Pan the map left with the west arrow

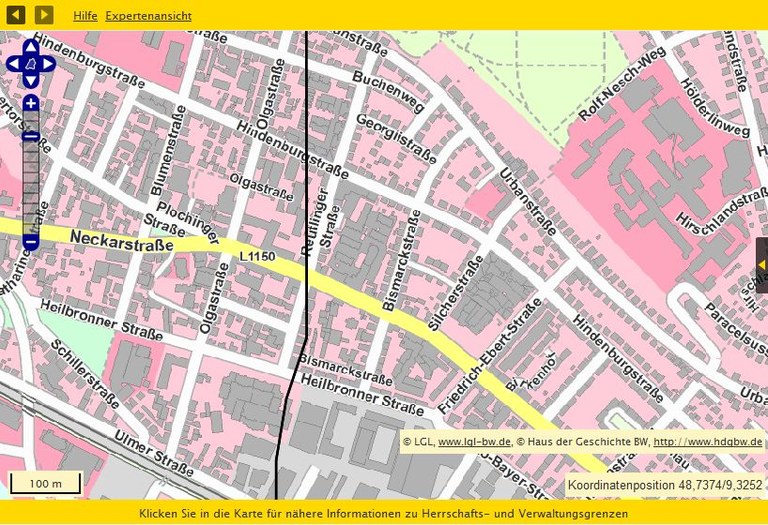[x=13, y=65]
